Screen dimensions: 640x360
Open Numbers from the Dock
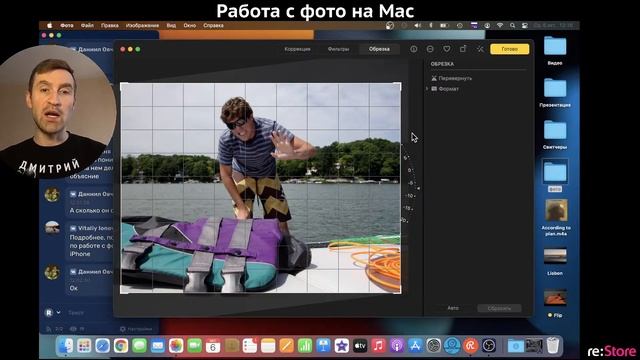click(x=305, y=346)
